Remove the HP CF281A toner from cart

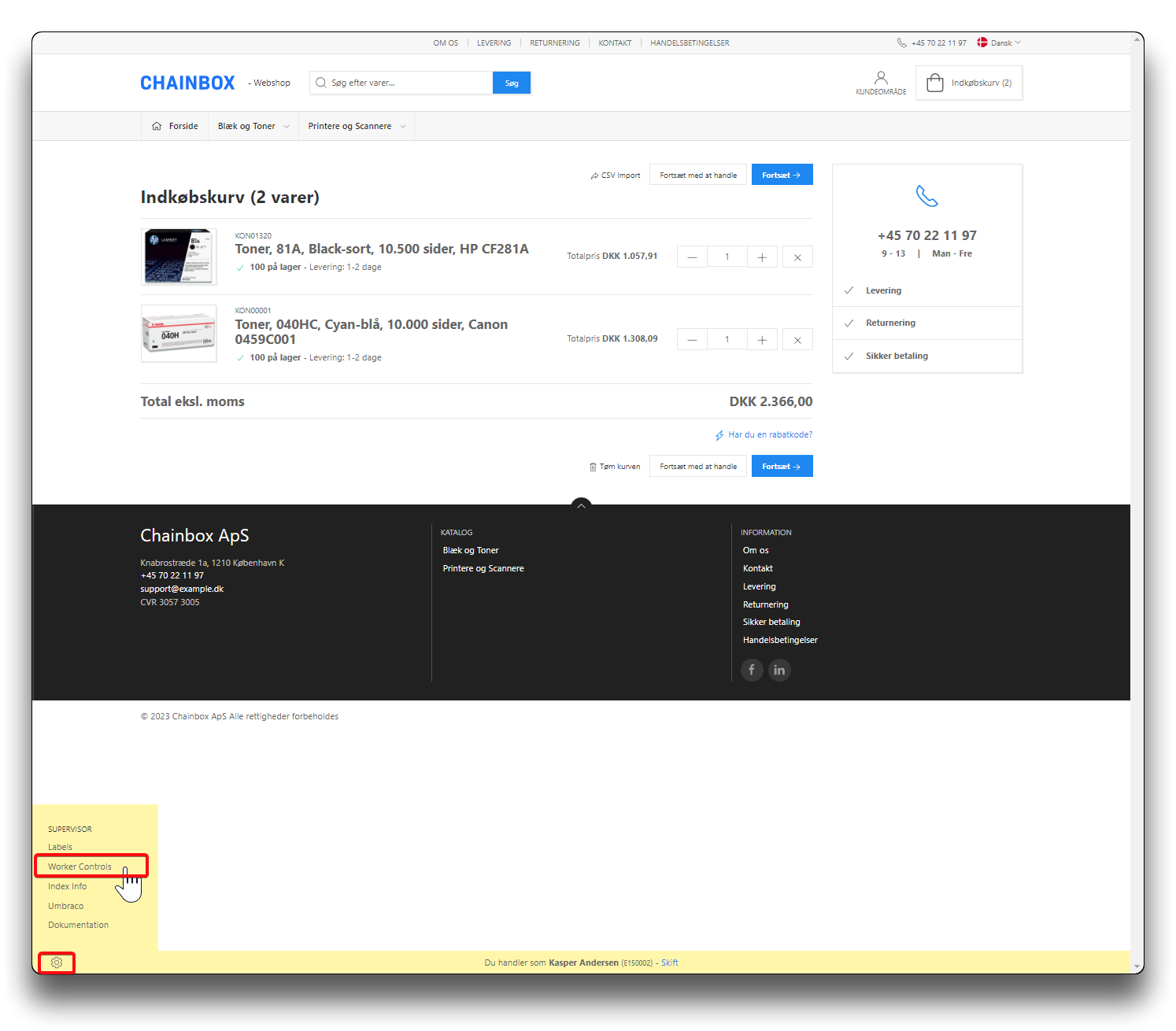pos(797,257)
